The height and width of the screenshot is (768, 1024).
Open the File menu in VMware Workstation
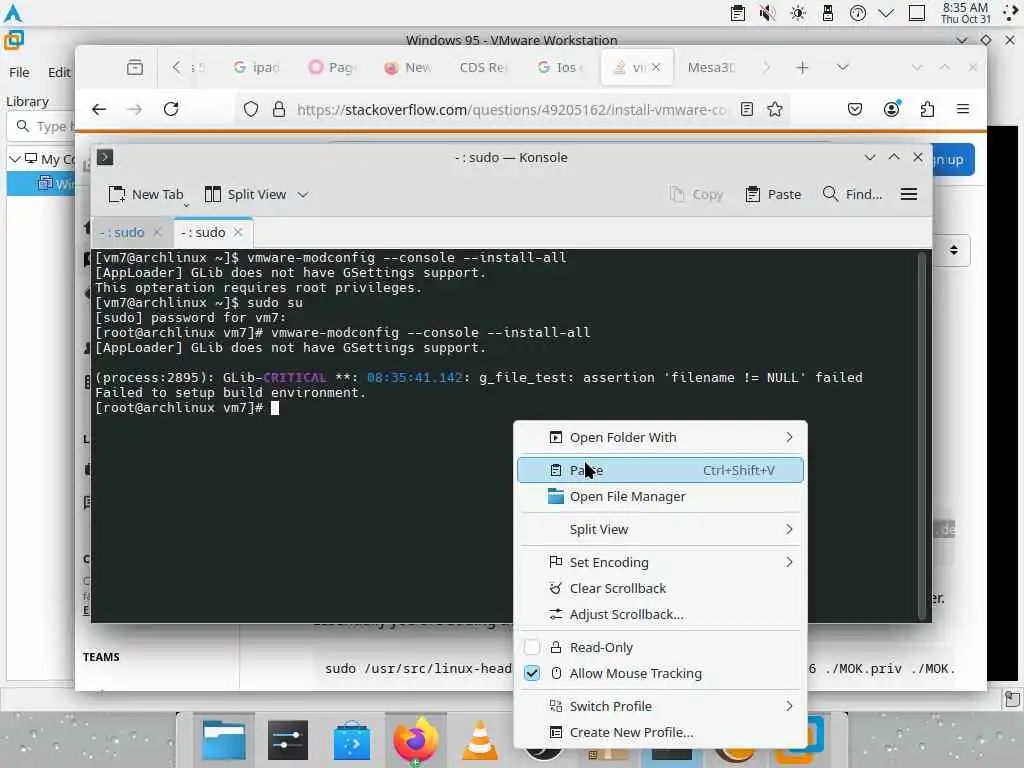pos(19,72)
